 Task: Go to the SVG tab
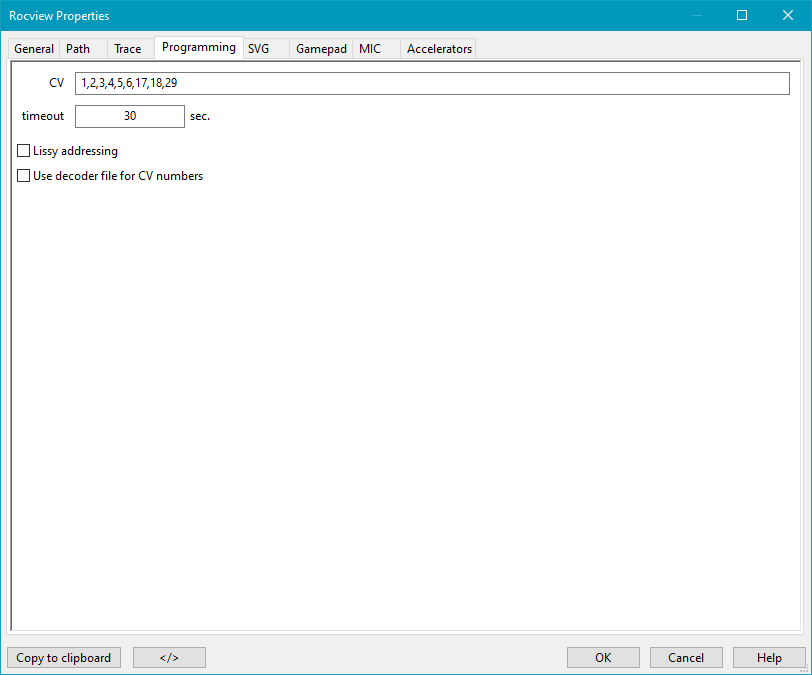click(259, 49)
